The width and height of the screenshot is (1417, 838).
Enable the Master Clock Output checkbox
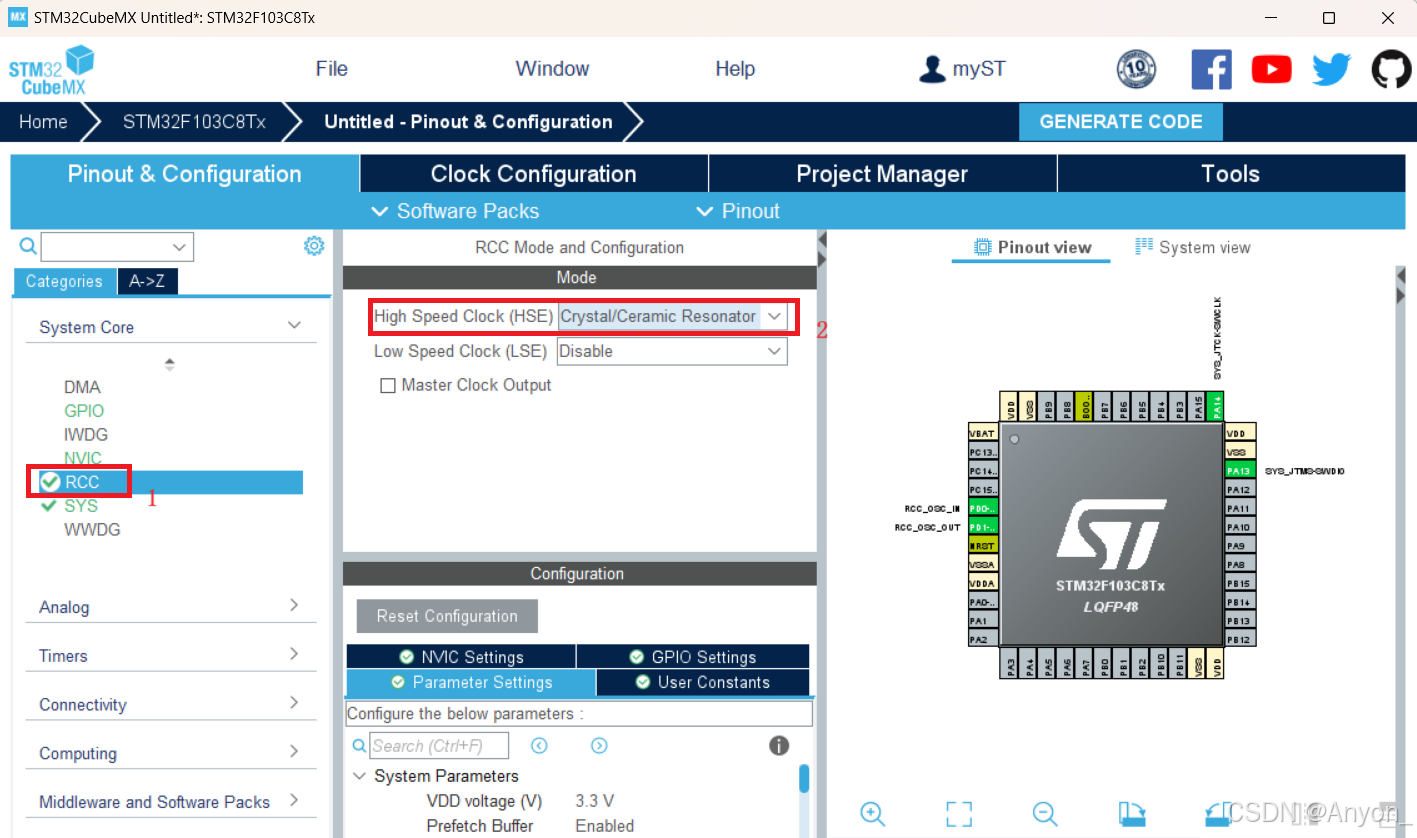388,386
